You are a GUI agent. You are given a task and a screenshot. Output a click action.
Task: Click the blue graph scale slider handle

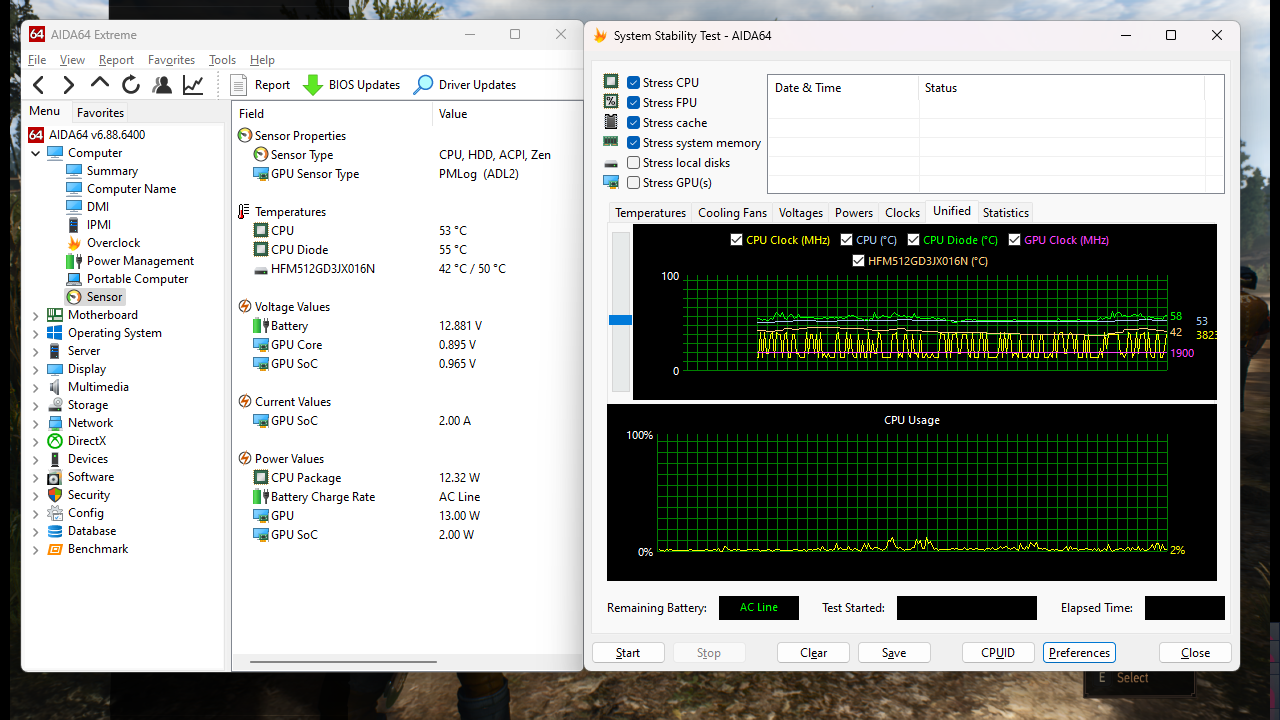pyautogui.click(x=621, y=320)
